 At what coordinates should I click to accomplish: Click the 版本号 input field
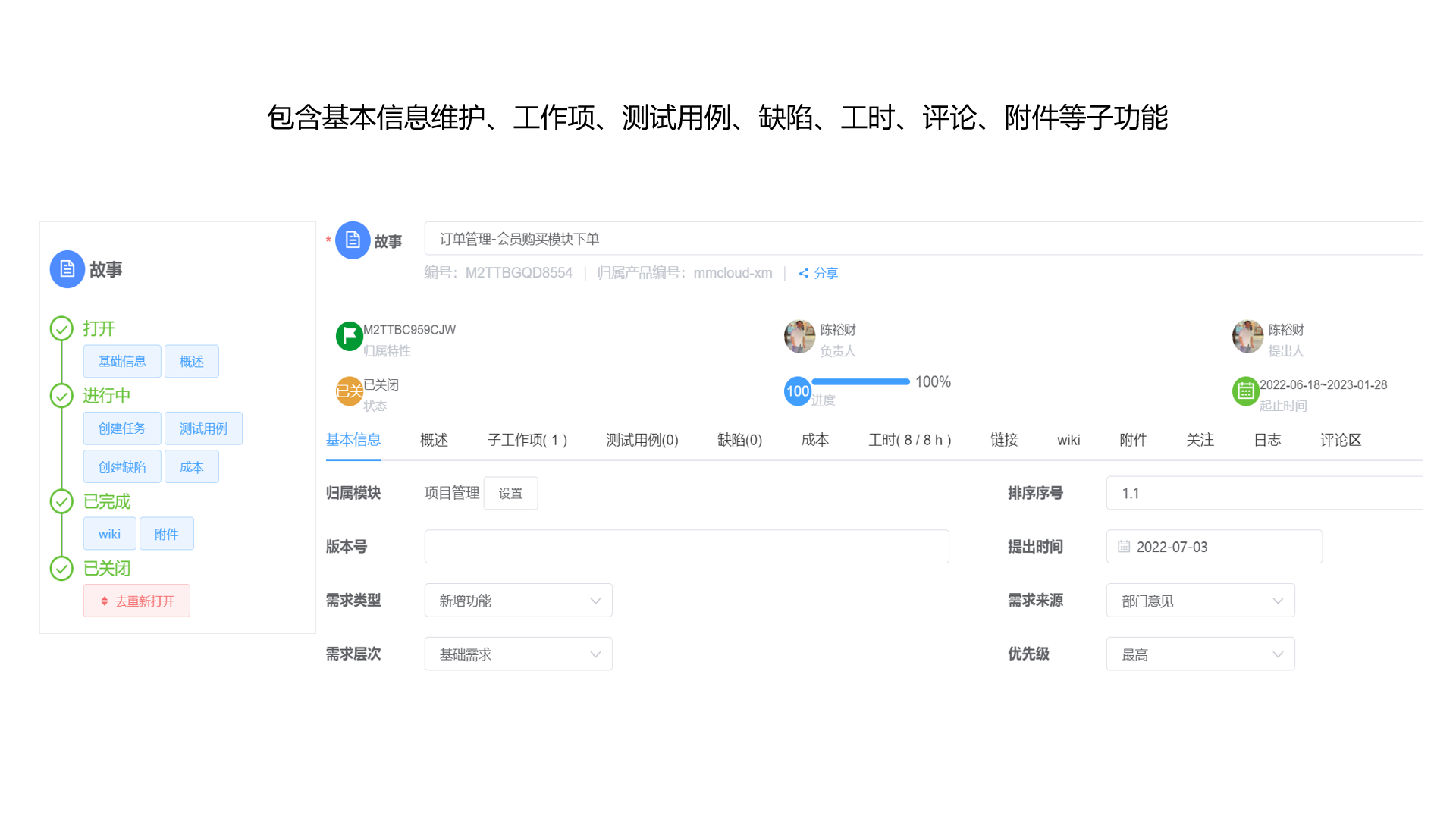(686, 546)
